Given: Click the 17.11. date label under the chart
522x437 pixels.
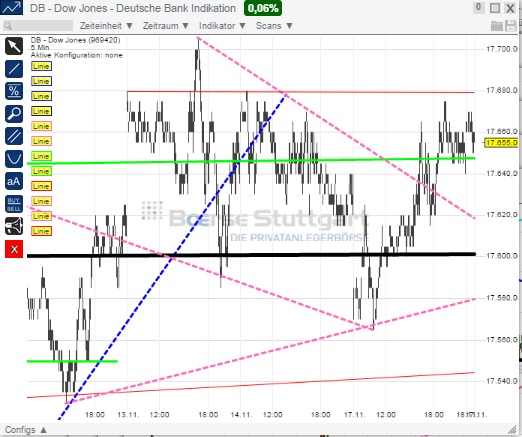Looking at the screenshot, I should coord(355,415).
